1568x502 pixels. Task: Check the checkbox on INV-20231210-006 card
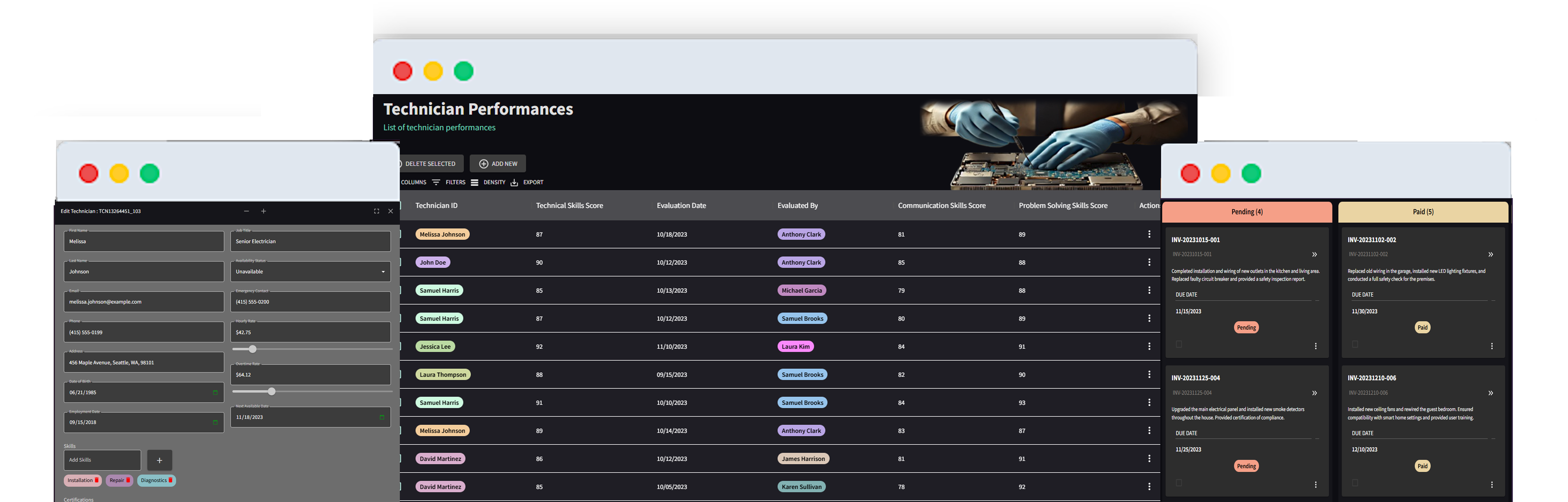[1354, 482]
